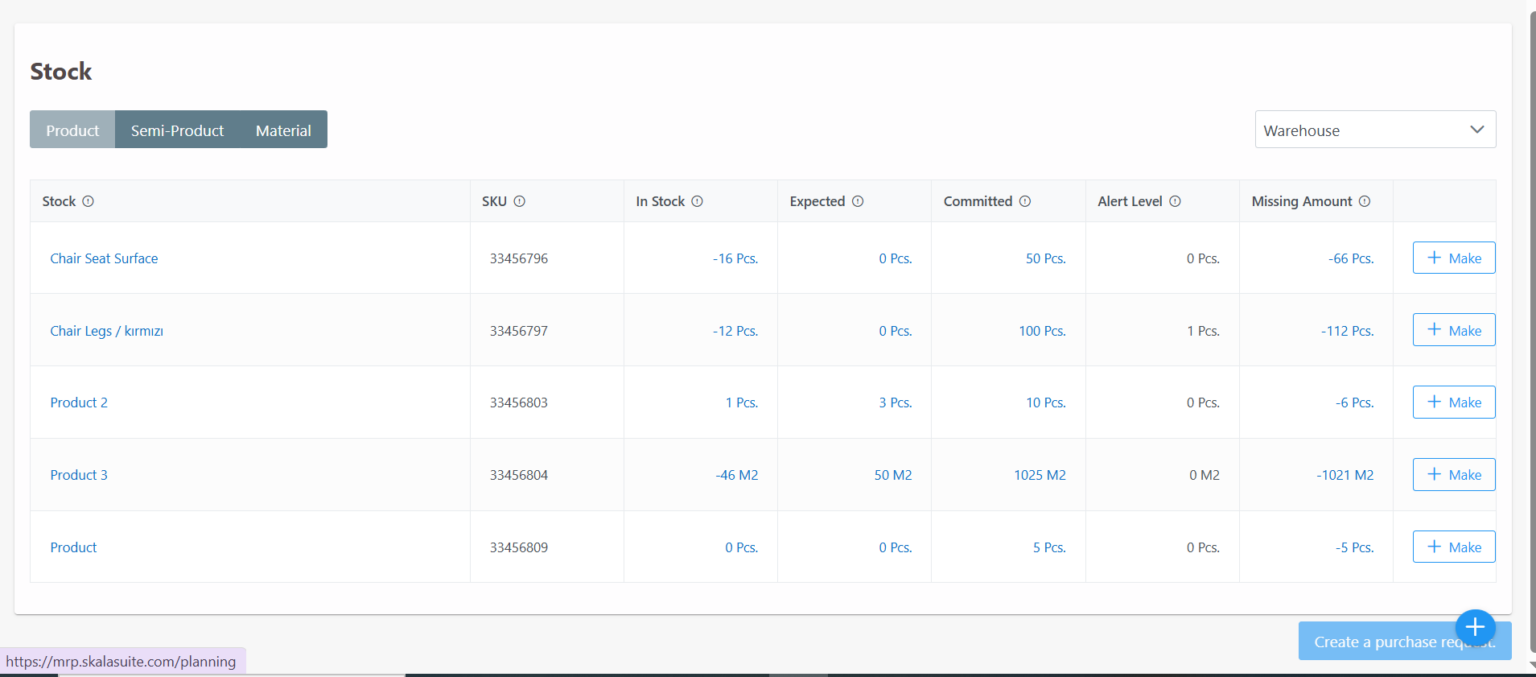
Task: Open the Chair Seat Surface stock item
Action: (x=104, y=258)
